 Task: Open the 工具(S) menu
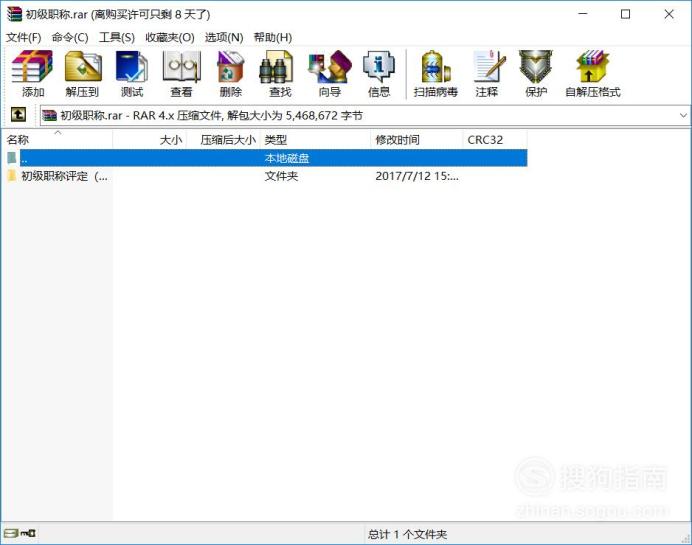tap(117, 38)
